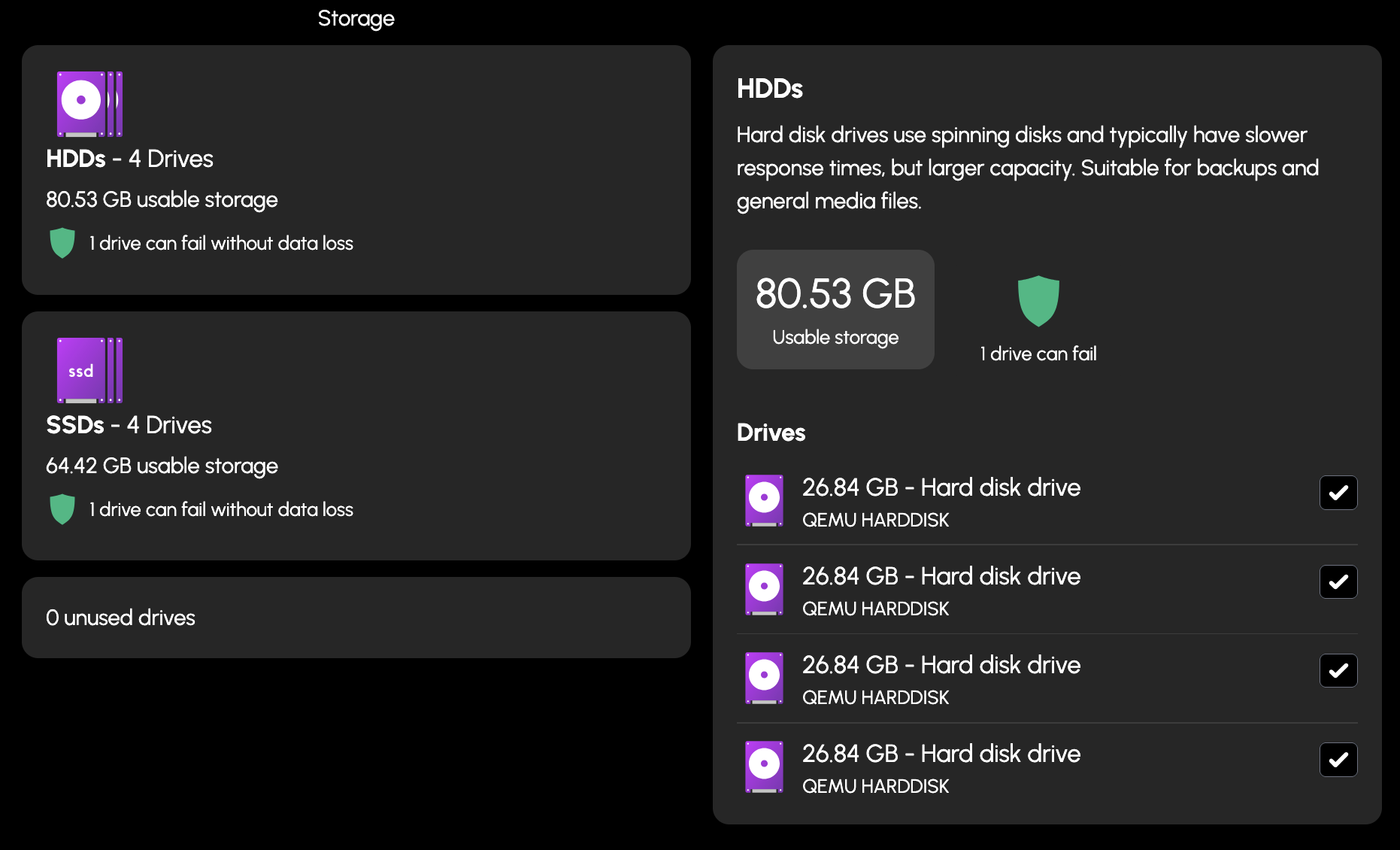The height and width of the screenshot is (850, 1400).
Task: Uncheck the first QEMU HARDDISK checkbox
Action: click(1338, 493)
